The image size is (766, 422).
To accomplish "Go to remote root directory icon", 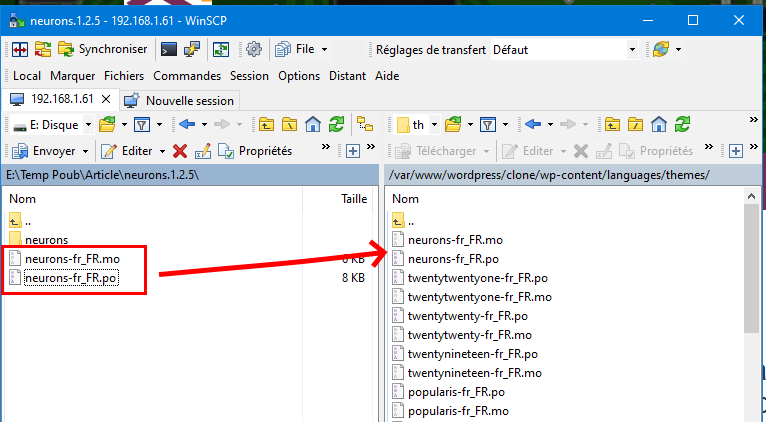I will click(636, 125).
